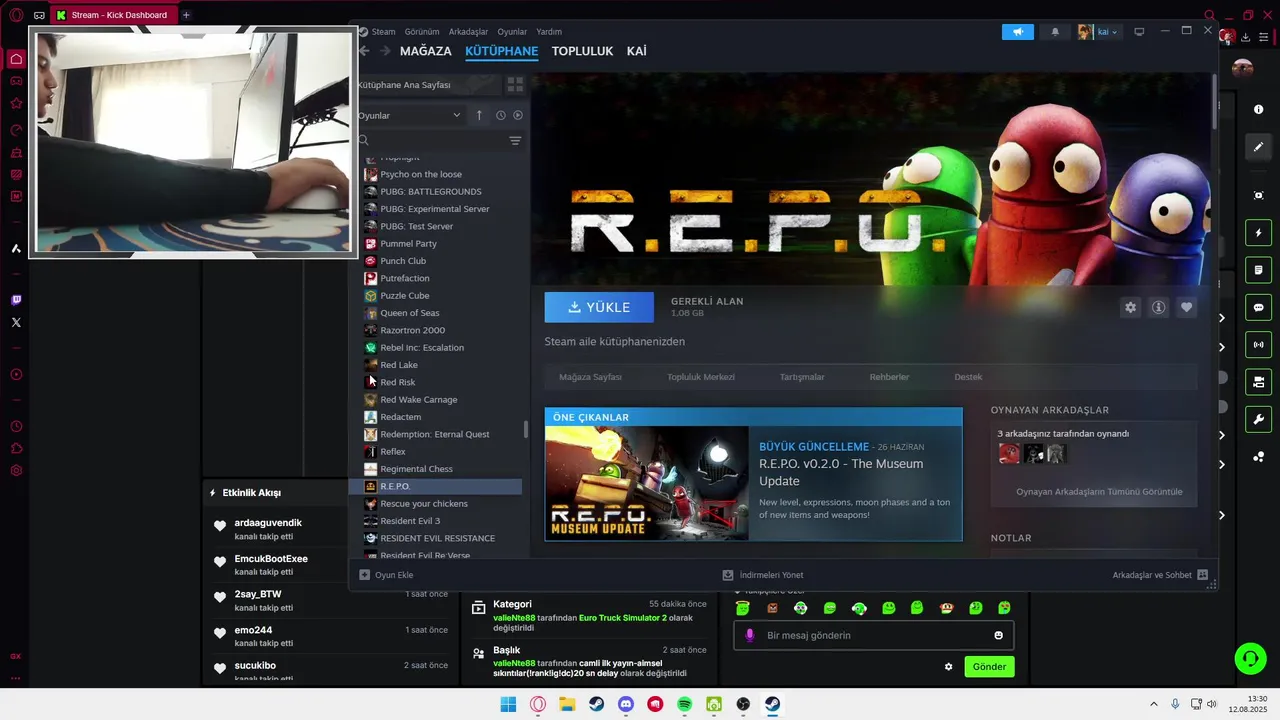The image size is (1280, 720).
Task: Click the Kick sidebar wrench icon
Action: click(1259, 419)
